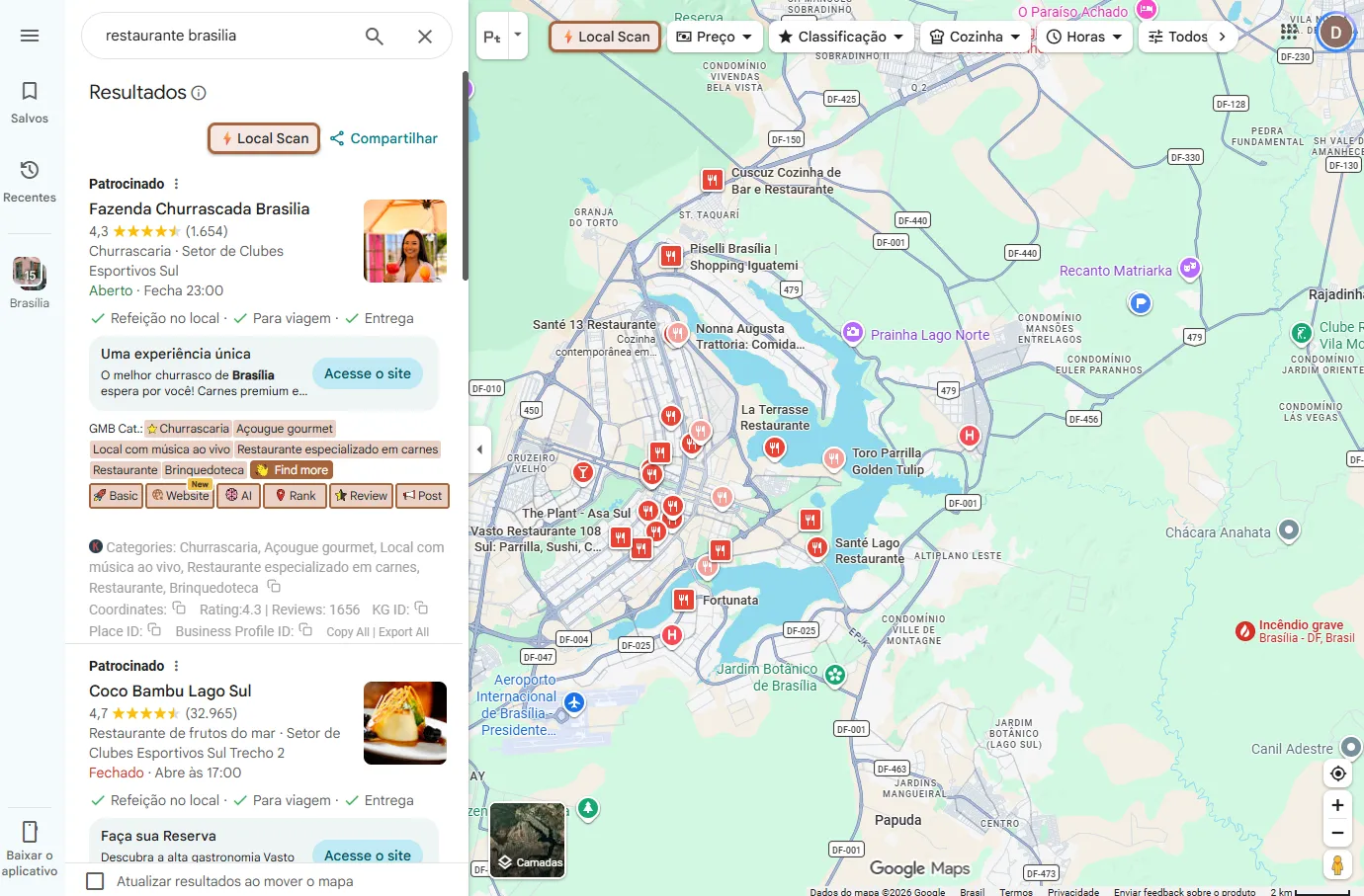The image size is (1364, 896).
Task: Click the La Terrasse Restaurante map pin
Action: [x=775, y=448]
